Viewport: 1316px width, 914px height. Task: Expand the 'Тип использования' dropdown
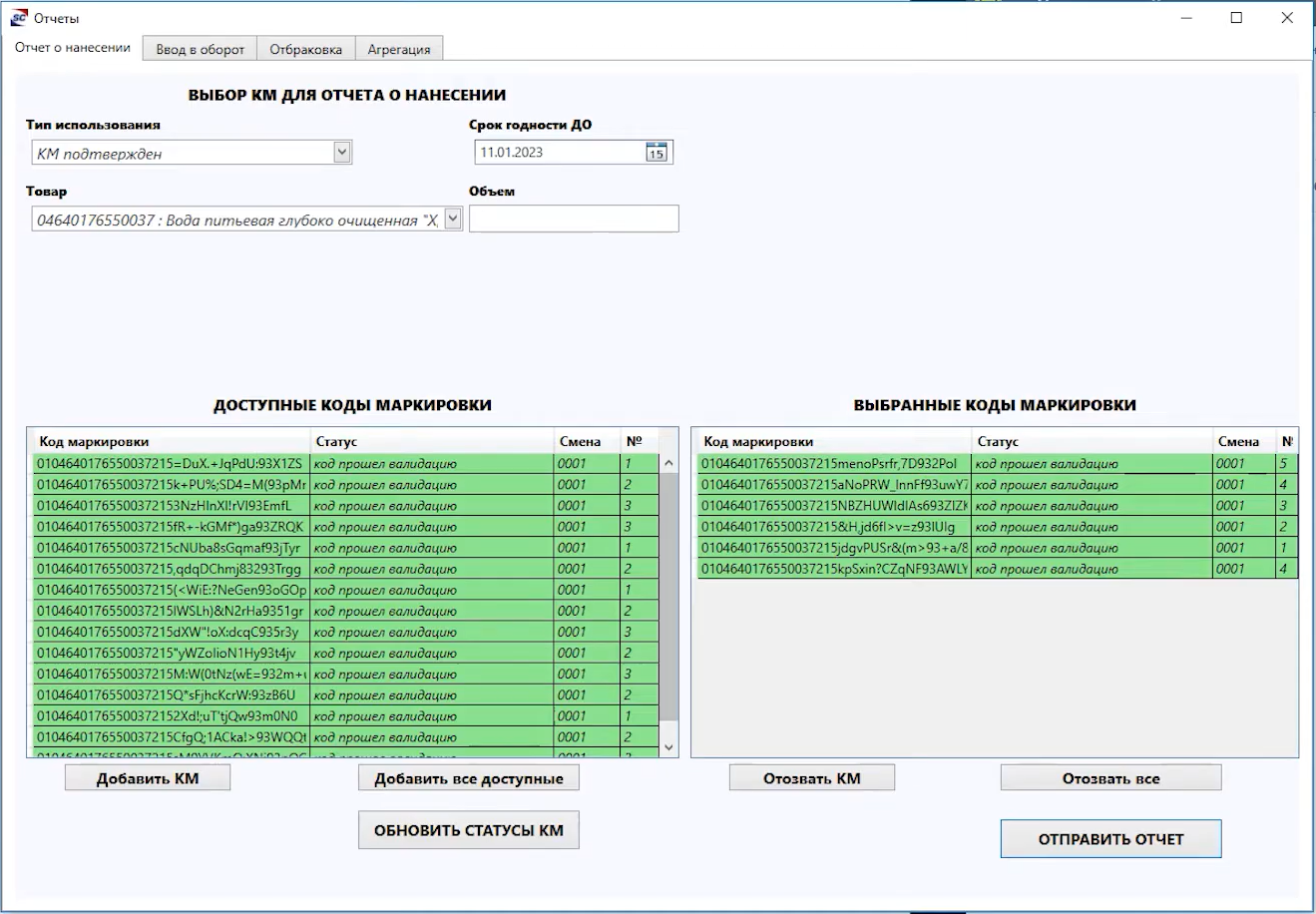(341, 153)
